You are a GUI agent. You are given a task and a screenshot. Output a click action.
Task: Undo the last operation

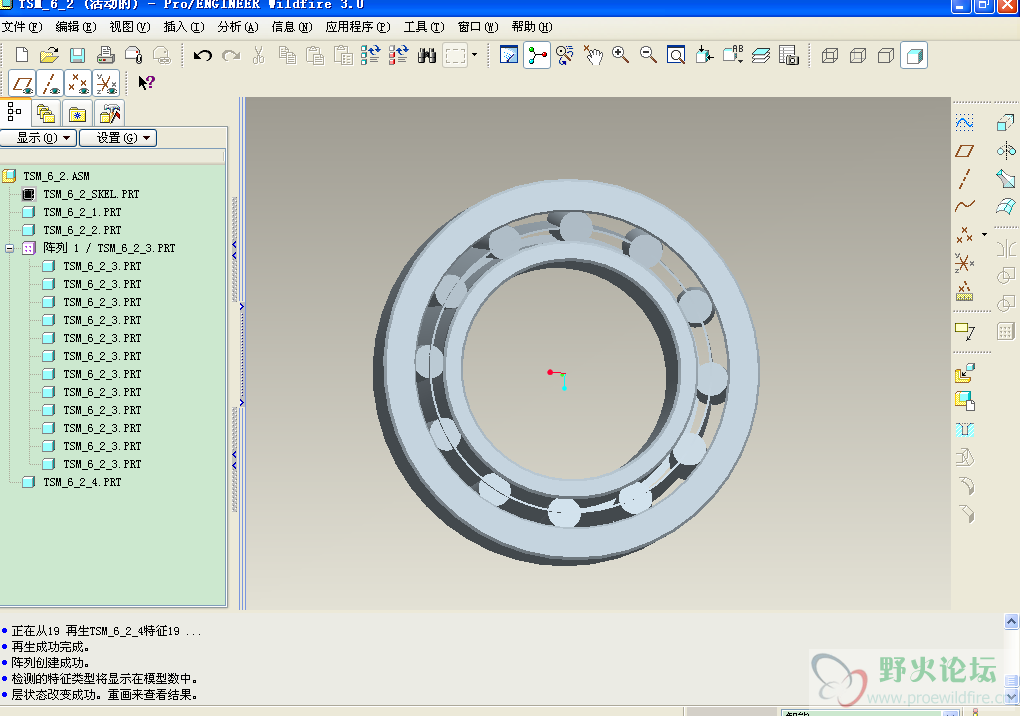pyautogui.click(x=202, y=55)
